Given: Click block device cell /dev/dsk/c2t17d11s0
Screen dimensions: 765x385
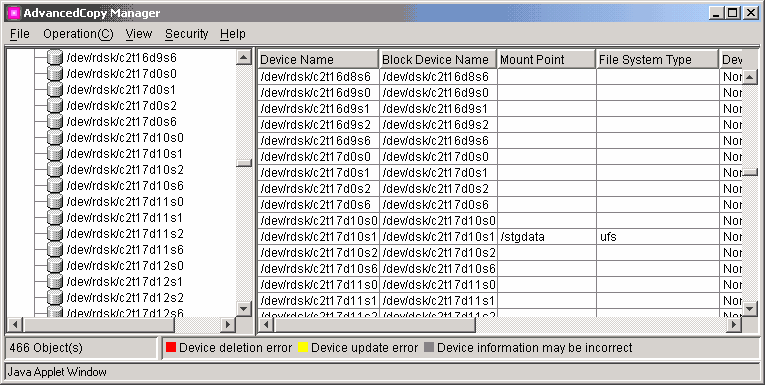Looking at the screenshot, I should click(439, 284).
